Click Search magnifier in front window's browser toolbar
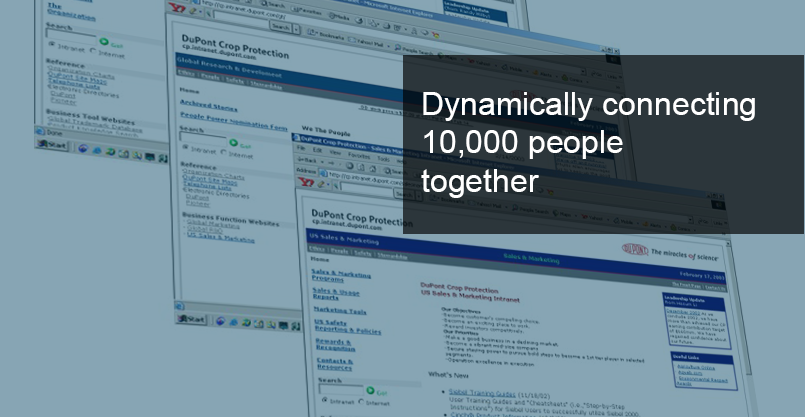The image size is (805, 417). (387, 170)
